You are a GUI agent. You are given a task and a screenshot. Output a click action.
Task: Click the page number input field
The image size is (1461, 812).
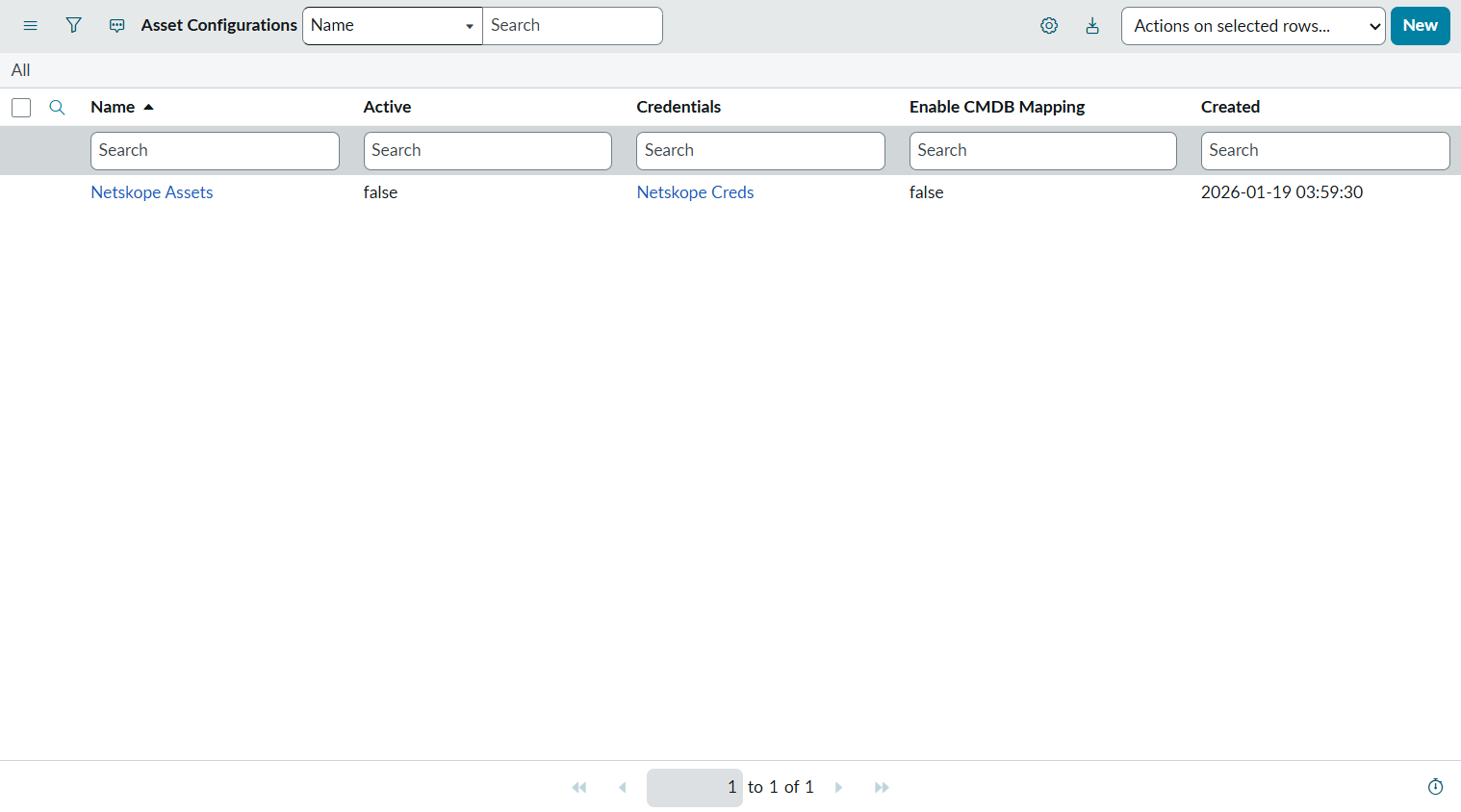695,788
